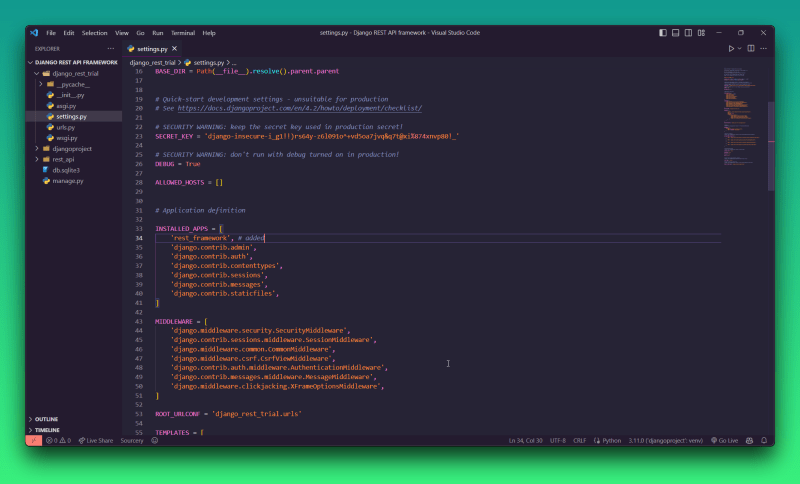Click Go Live server button
800x484 pixels.
pos(724,441)
